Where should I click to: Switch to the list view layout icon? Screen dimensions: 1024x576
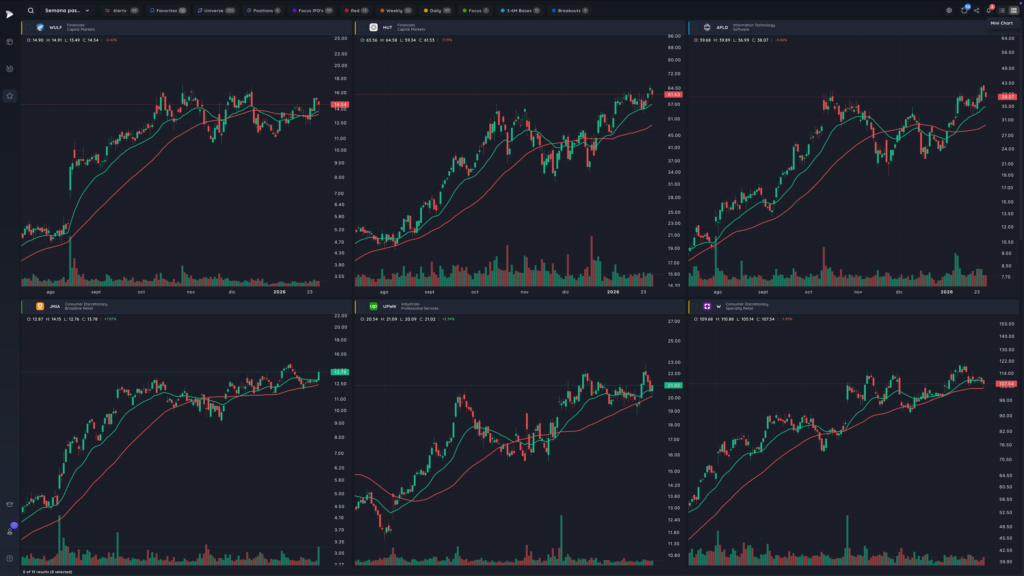click(x=1002, y=10)
